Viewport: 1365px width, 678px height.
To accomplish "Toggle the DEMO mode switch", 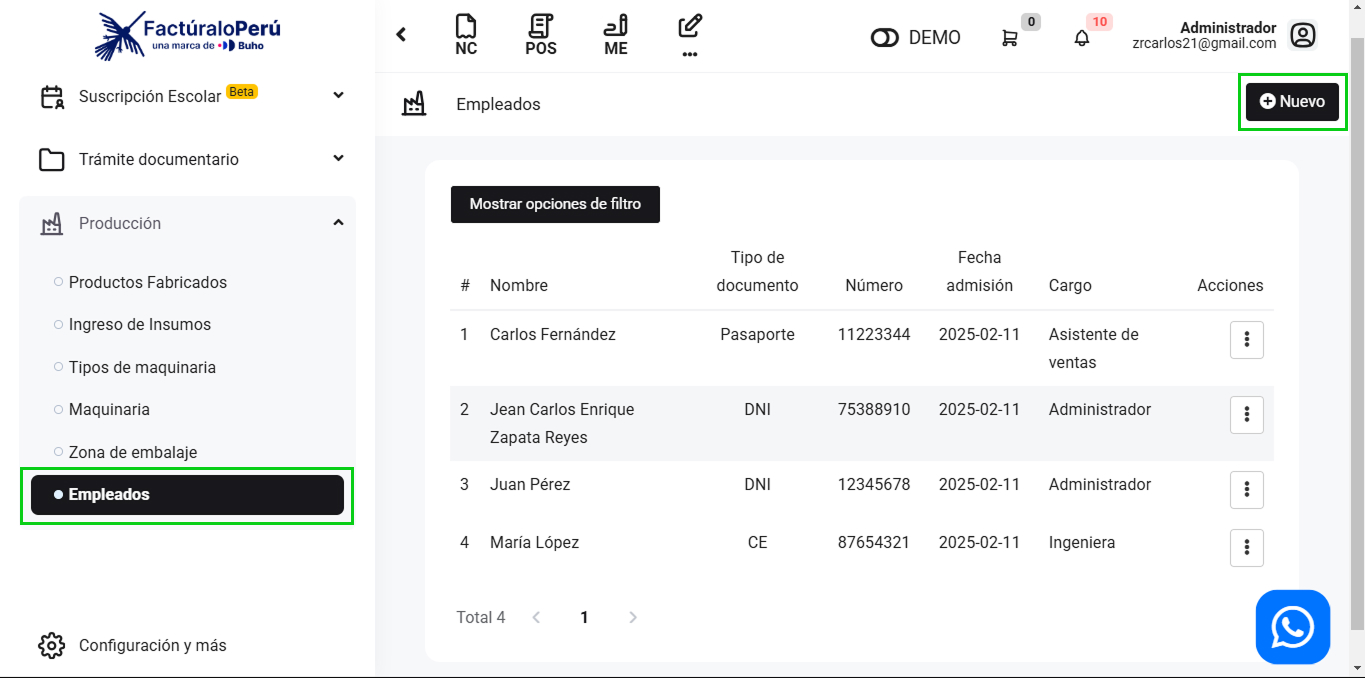I will [x=885, y=38].
